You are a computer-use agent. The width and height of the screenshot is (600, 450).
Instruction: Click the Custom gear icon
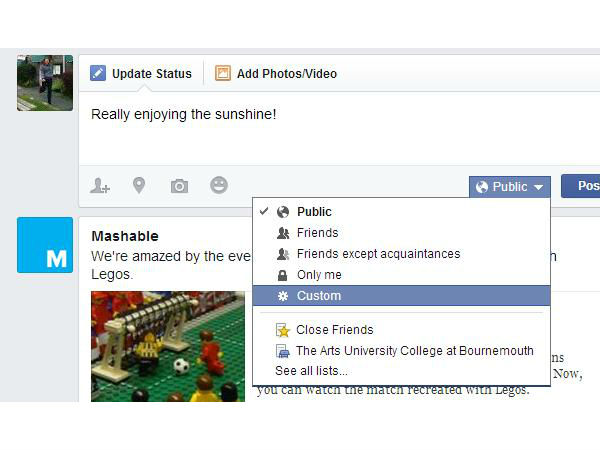[283, 296]
